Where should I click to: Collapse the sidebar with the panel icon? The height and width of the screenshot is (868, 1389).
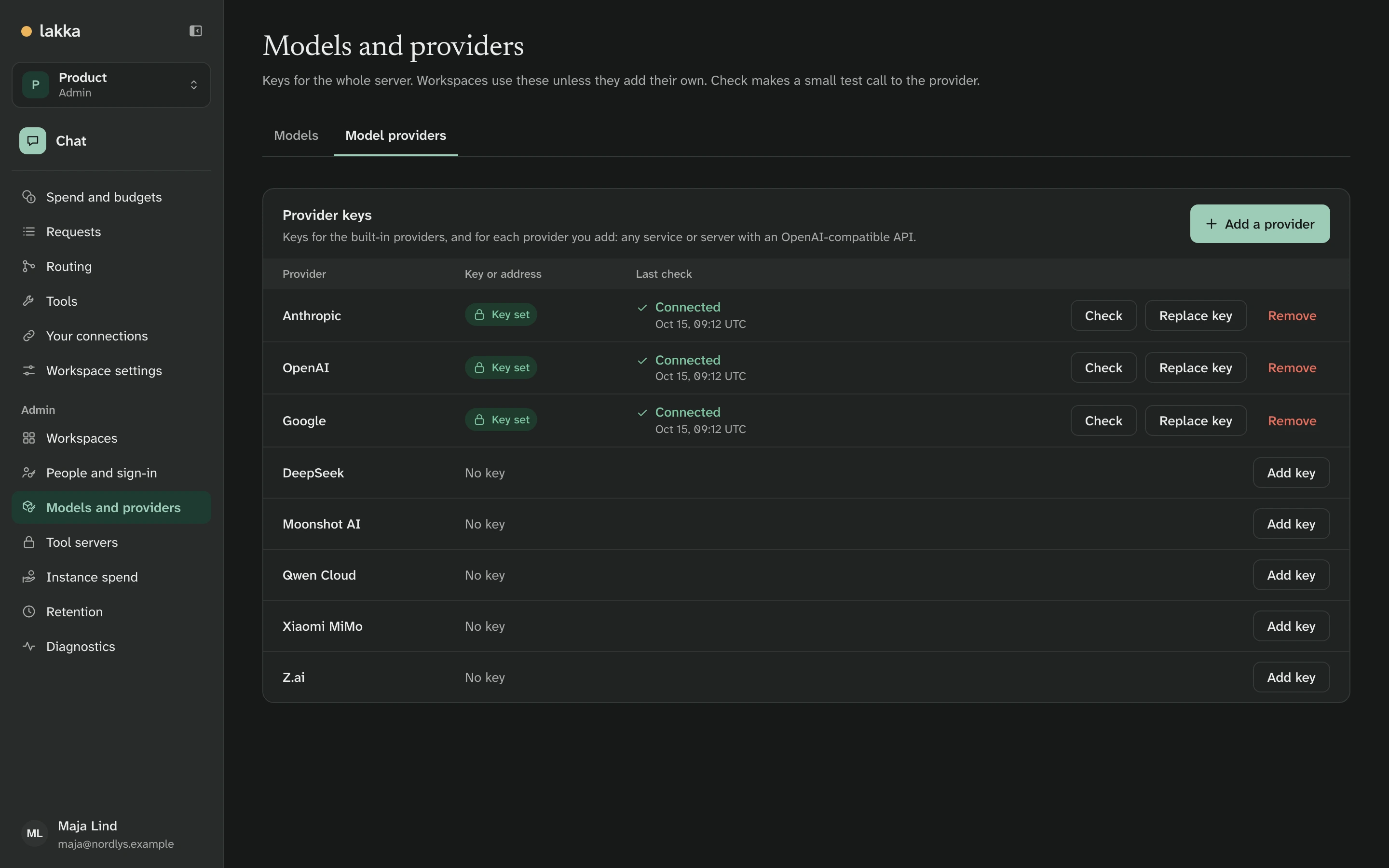pos(196,31)
